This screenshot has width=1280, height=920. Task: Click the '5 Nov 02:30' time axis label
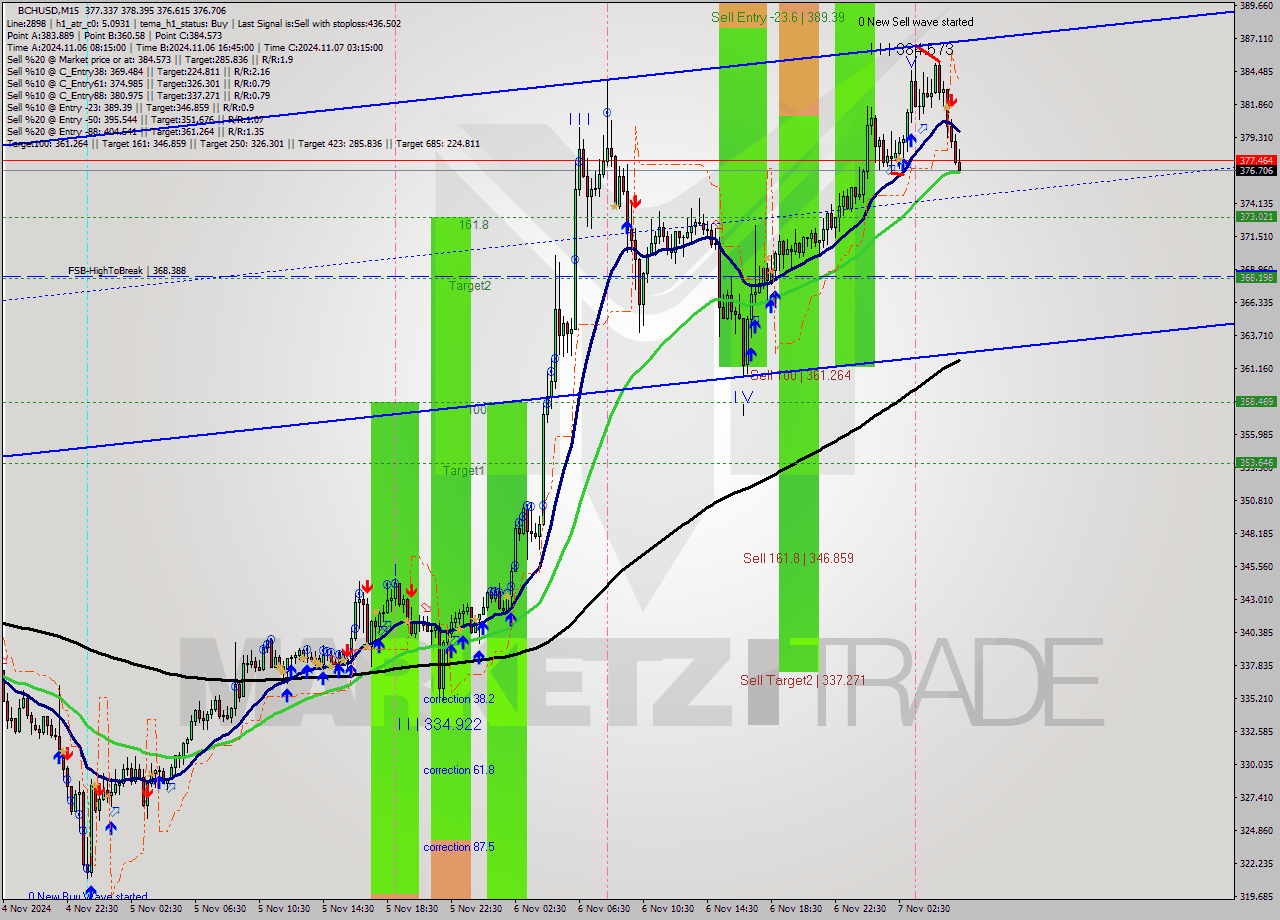tap(156, 909)
